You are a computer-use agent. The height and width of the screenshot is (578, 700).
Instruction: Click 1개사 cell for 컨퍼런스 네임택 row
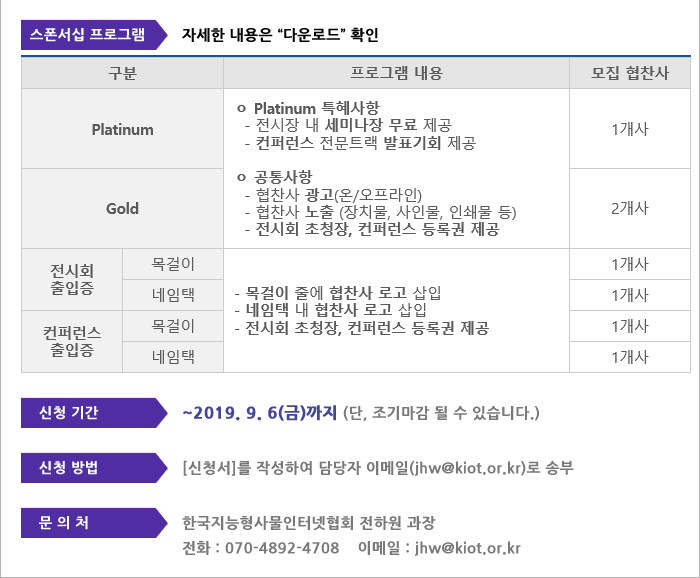(630, 357)
